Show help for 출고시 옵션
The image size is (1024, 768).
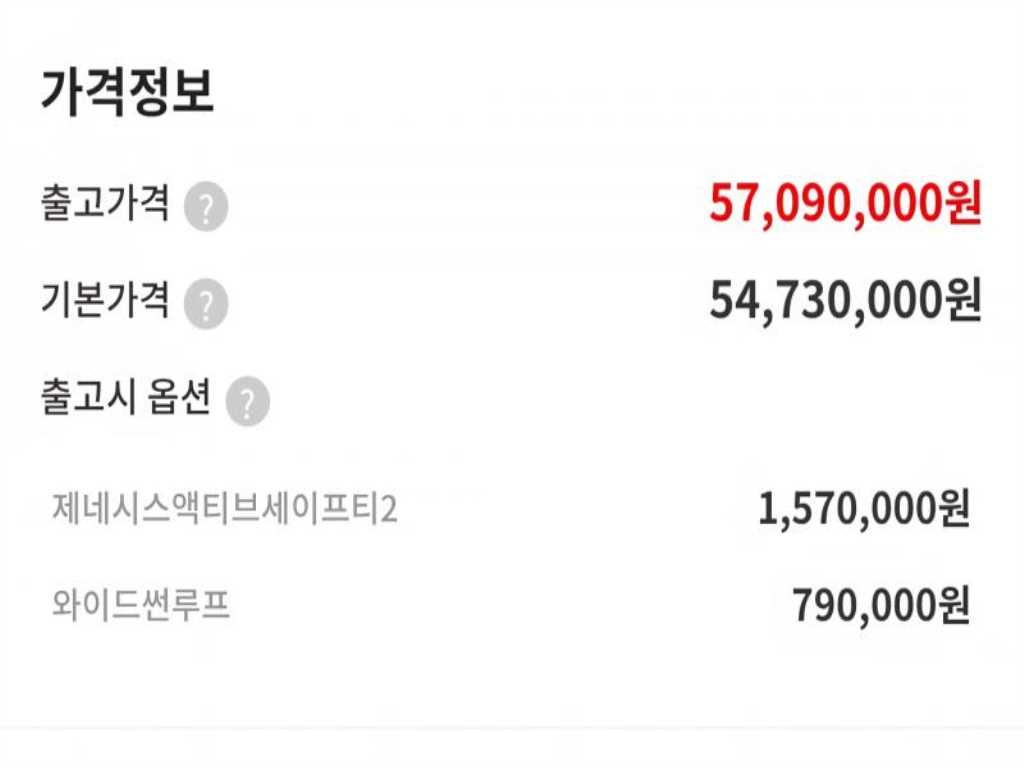(248, 401)
